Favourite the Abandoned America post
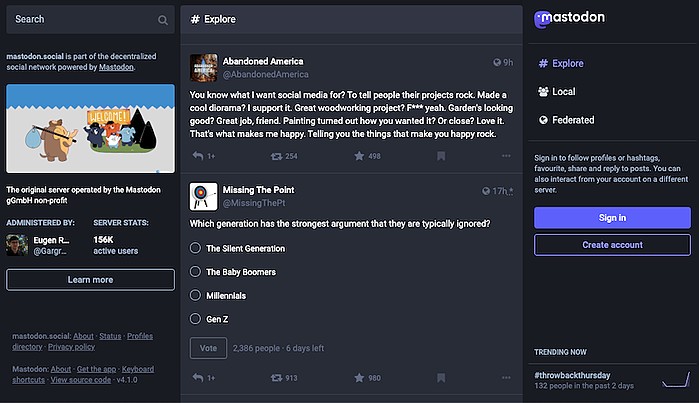This screenshot has width=699, height=403. pyautogui.click(x=358, y=156)
